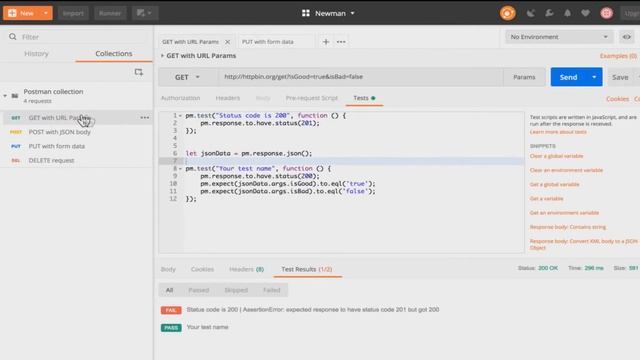Add a new request tab with plus
Screen dimensions: 640x360
pos(326,42)
